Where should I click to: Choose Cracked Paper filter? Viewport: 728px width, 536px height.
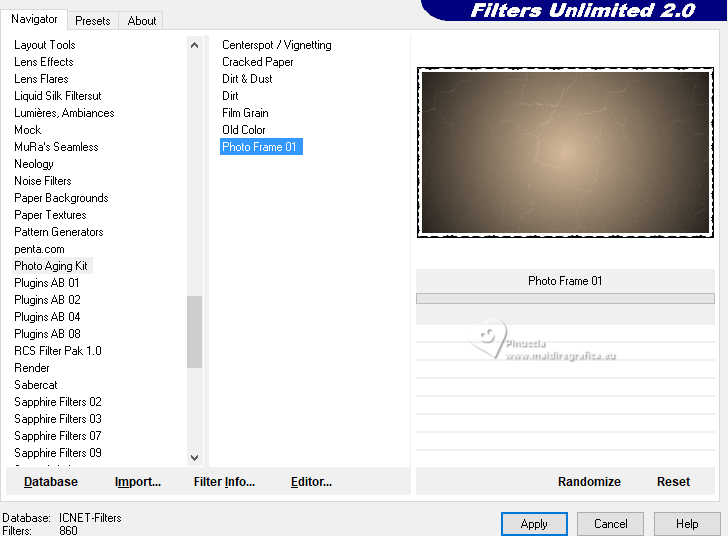258,62
